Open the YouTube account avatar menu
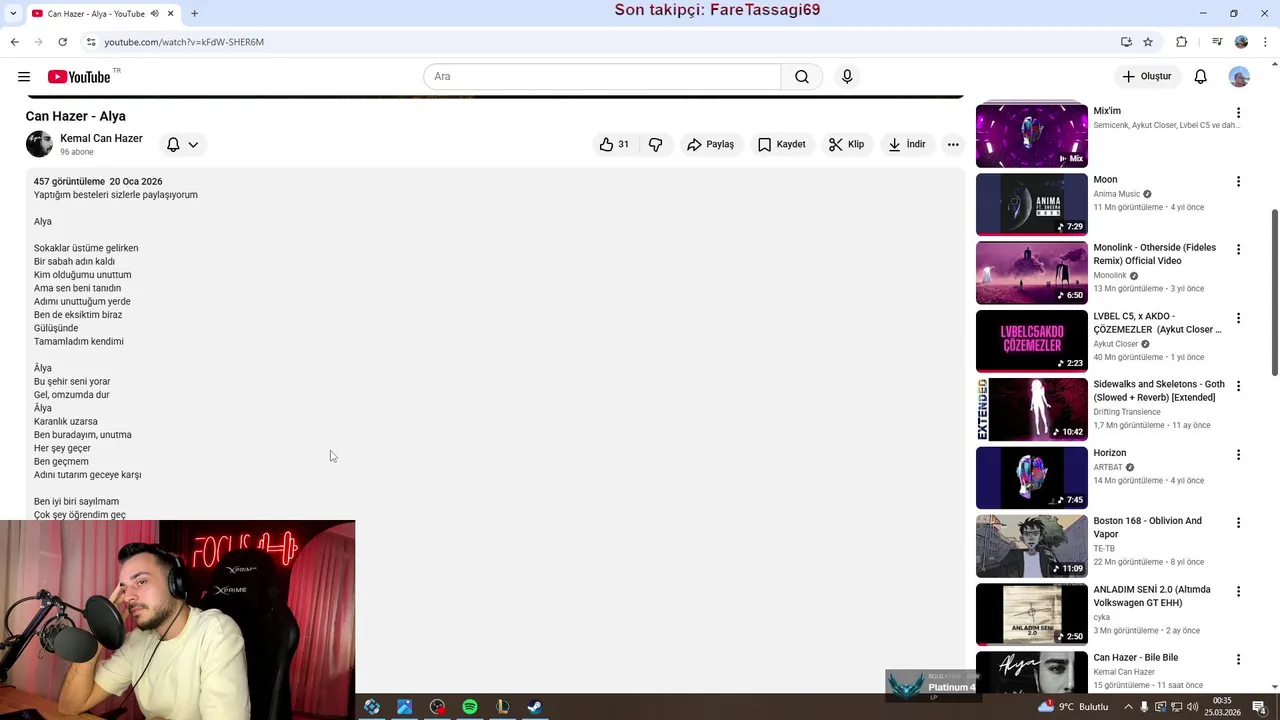The height and width of the screenshot is (720, 1280). pyautogui.click(x=1239, y=77)
